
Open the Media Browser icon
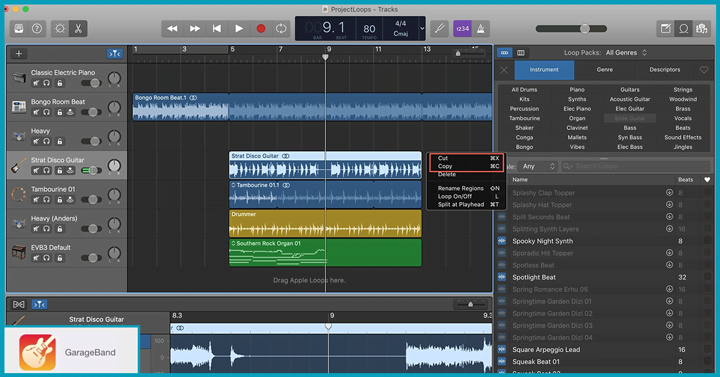point(701,28)
